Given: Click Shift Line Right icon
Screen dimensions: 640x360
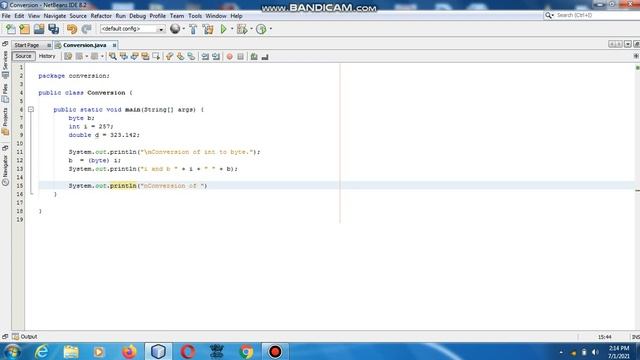Looking at the screenshot, I should 216,57.
